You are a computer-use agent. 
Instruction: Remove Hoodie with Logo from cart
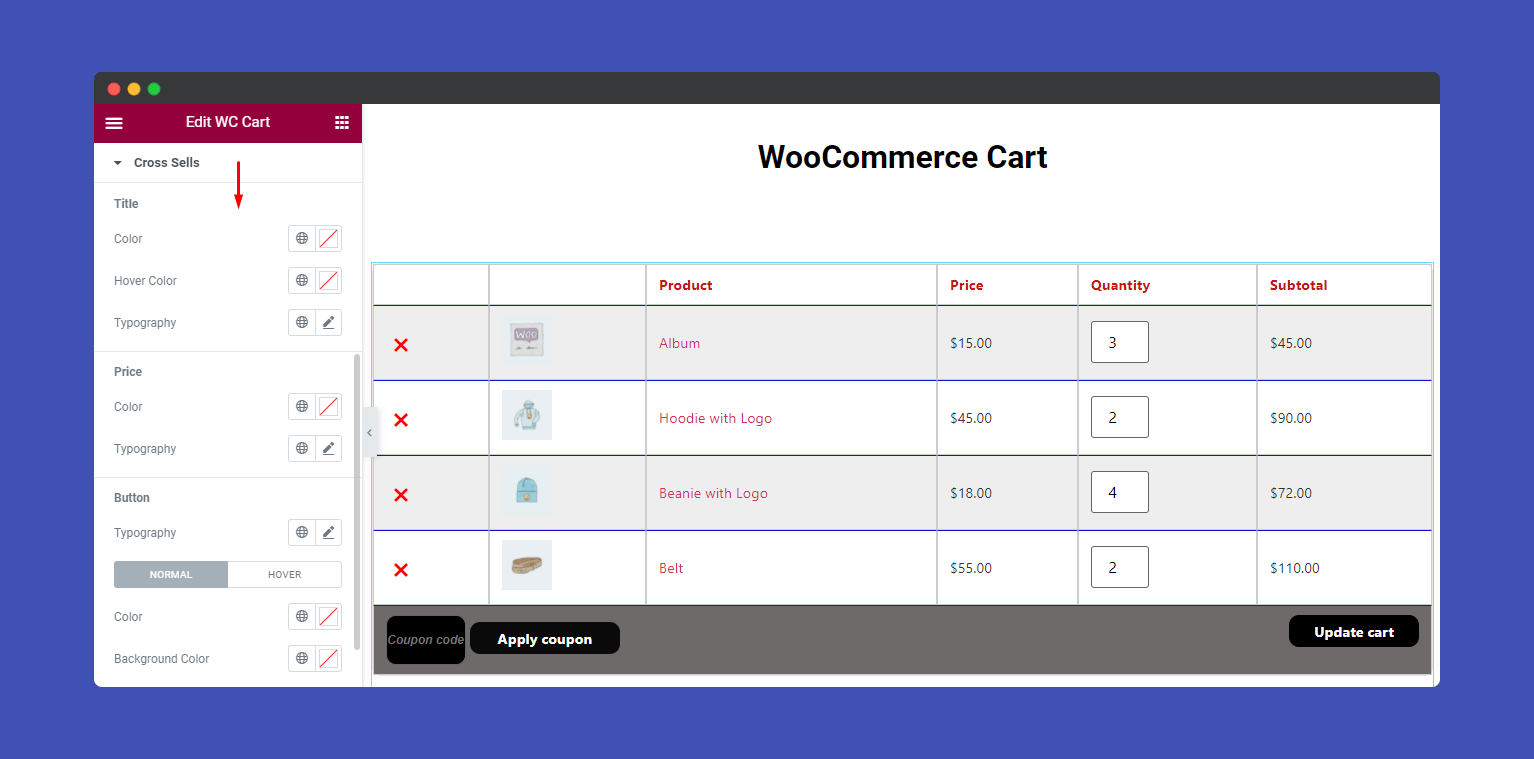coord(401,420)
